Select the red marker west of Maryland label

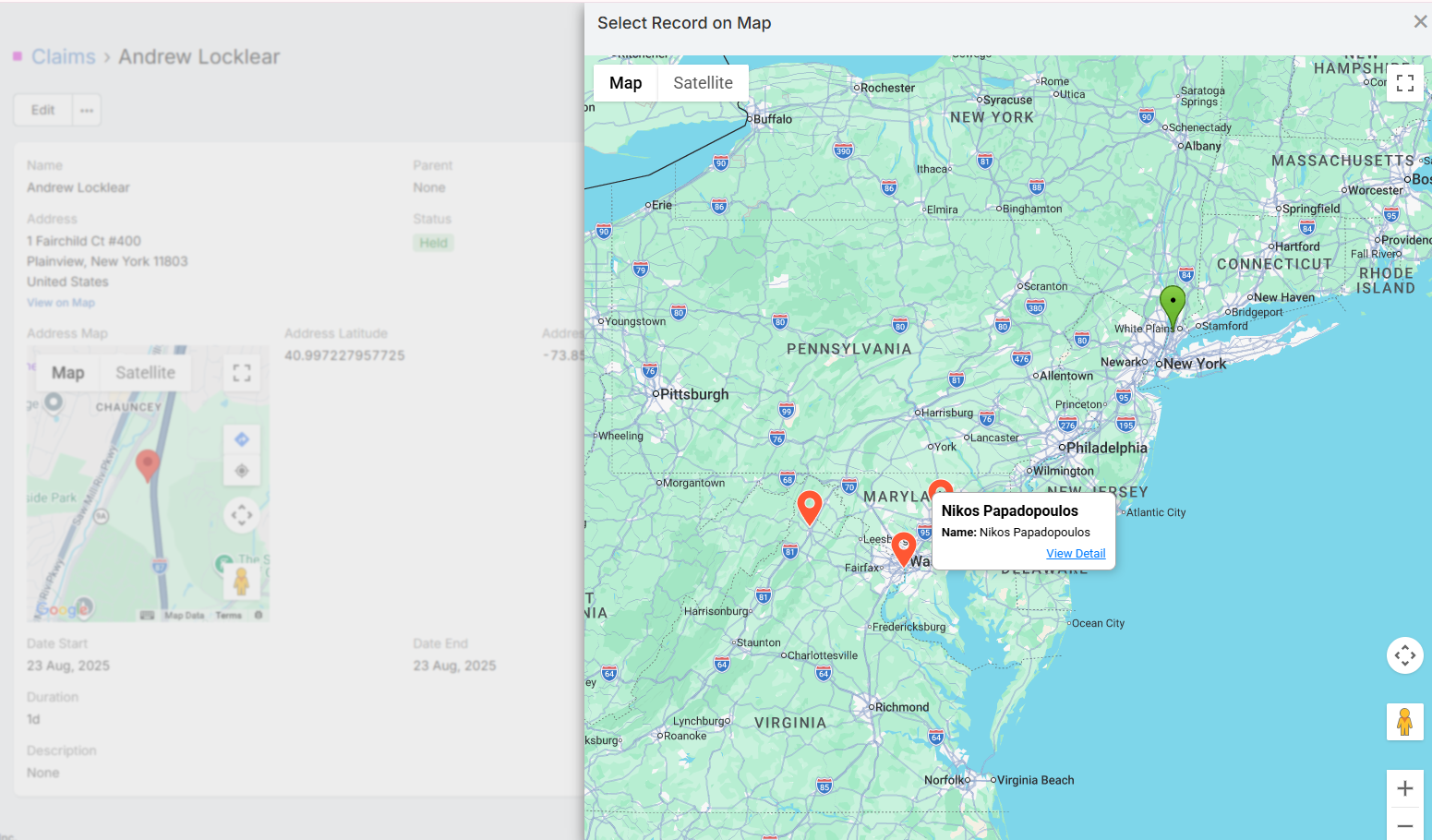809,507
